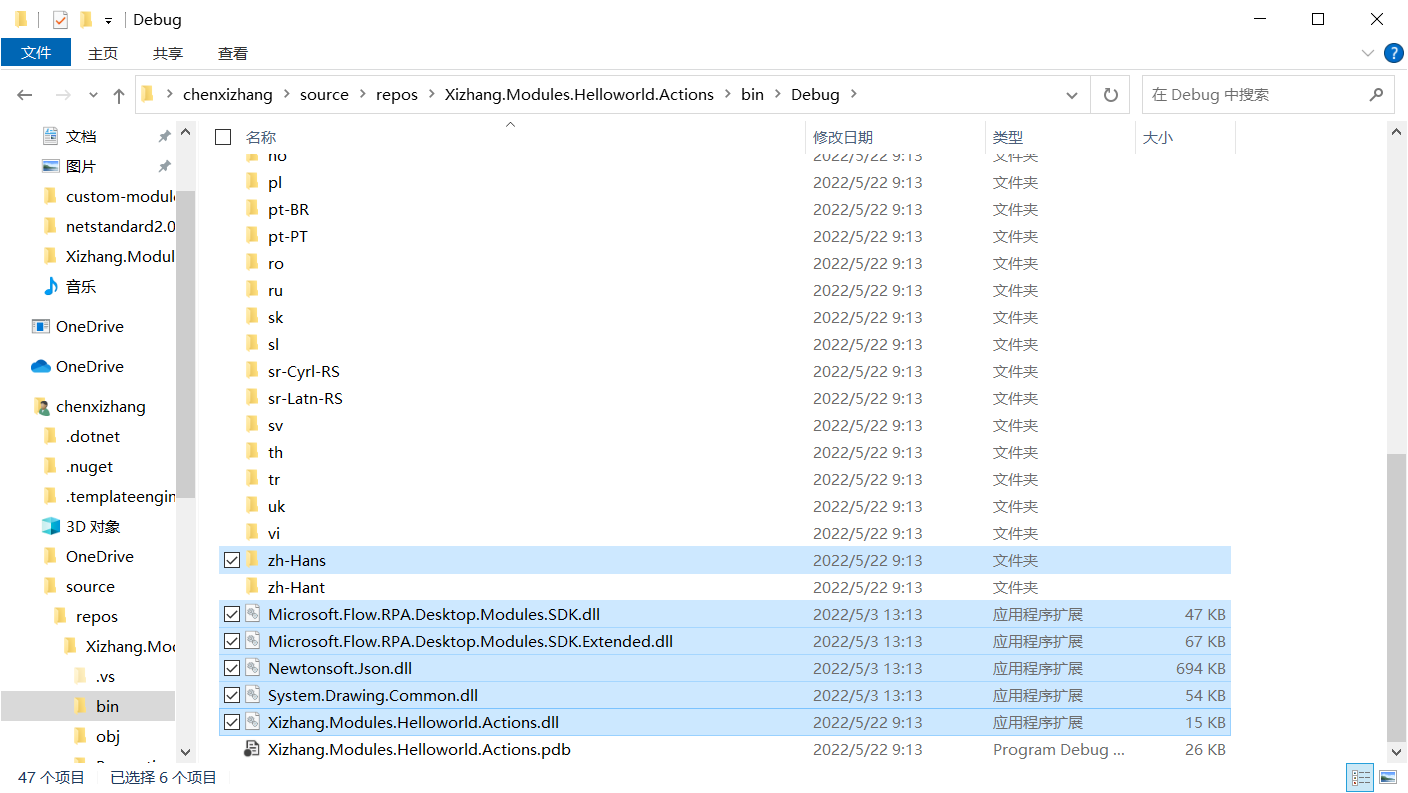Select the ru folder
The height and width of the screenshot is (793, 1408).
coord(275,290)
